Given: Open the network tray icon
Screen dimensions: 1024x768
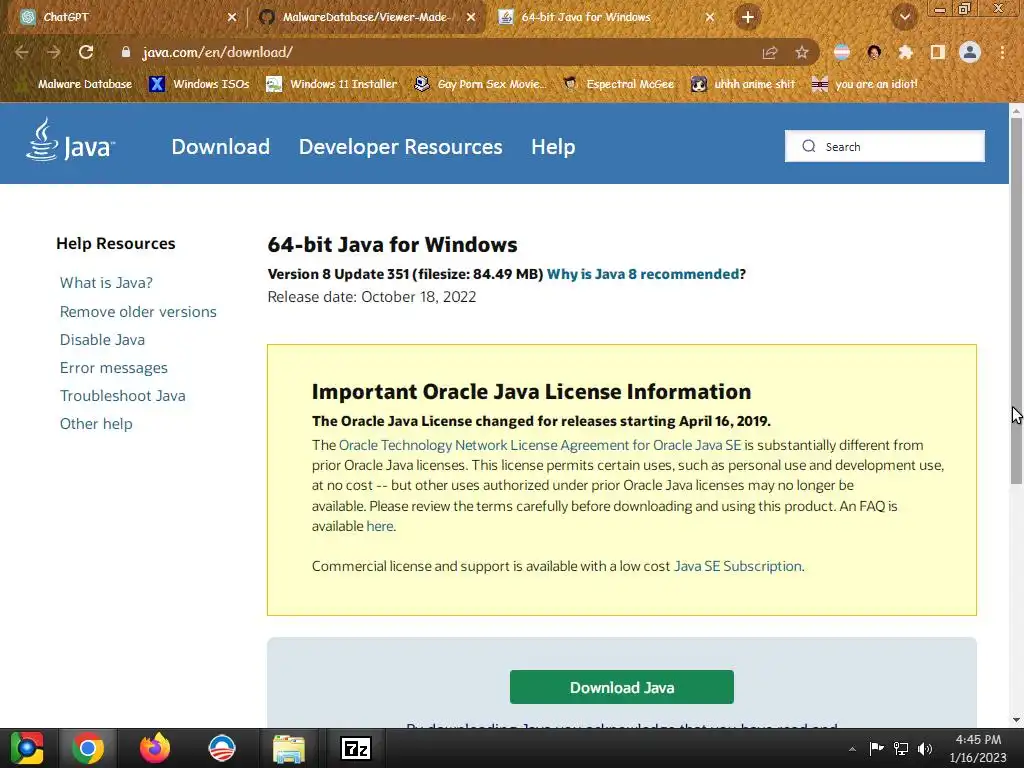Looking at the screenshot, I should tap(901, 749).
